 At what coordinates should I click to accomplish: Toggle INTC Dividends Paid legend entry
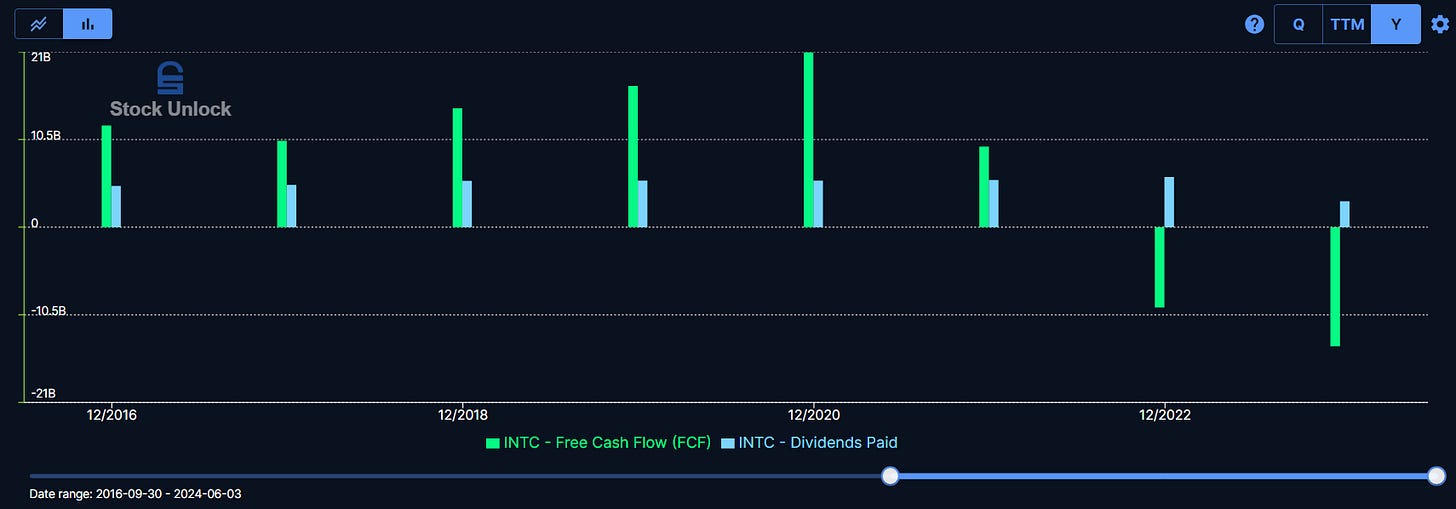click(x=808, y=442)
